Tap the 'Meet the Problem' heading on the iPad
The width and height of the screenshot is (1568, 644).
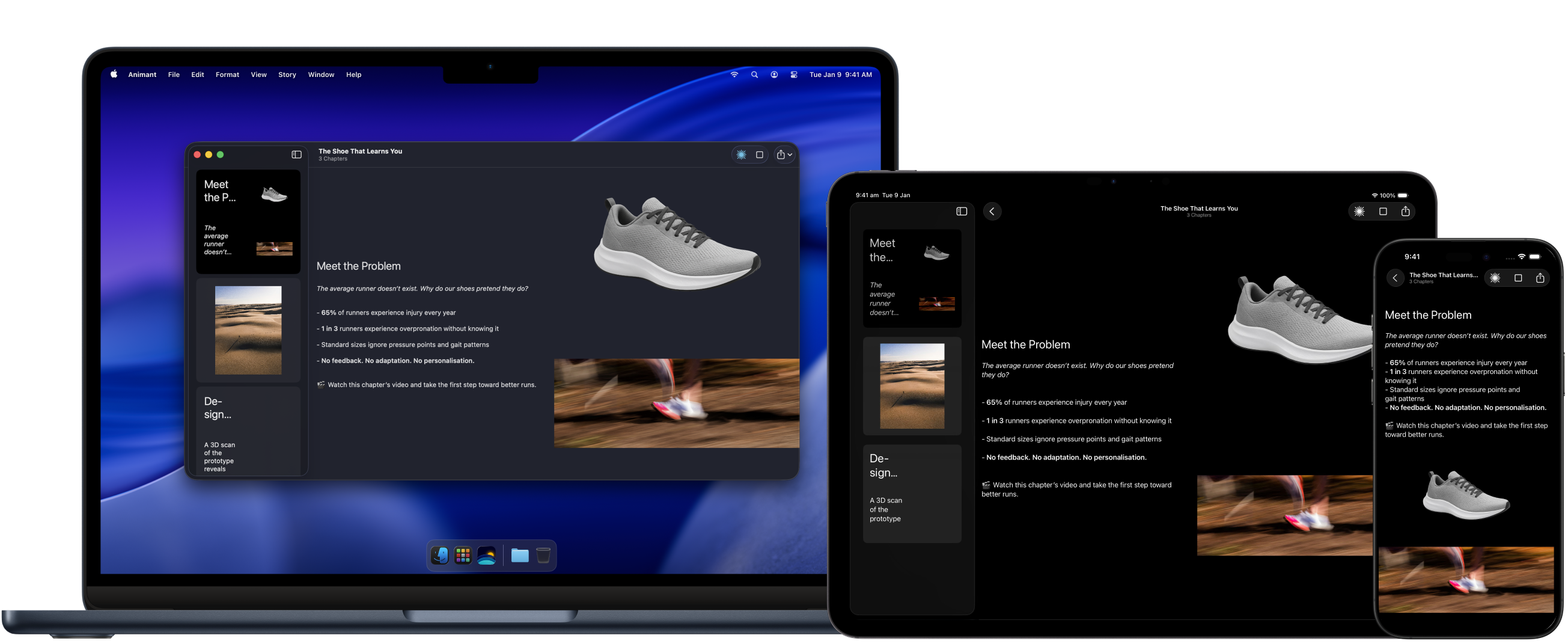point(1025,345)
